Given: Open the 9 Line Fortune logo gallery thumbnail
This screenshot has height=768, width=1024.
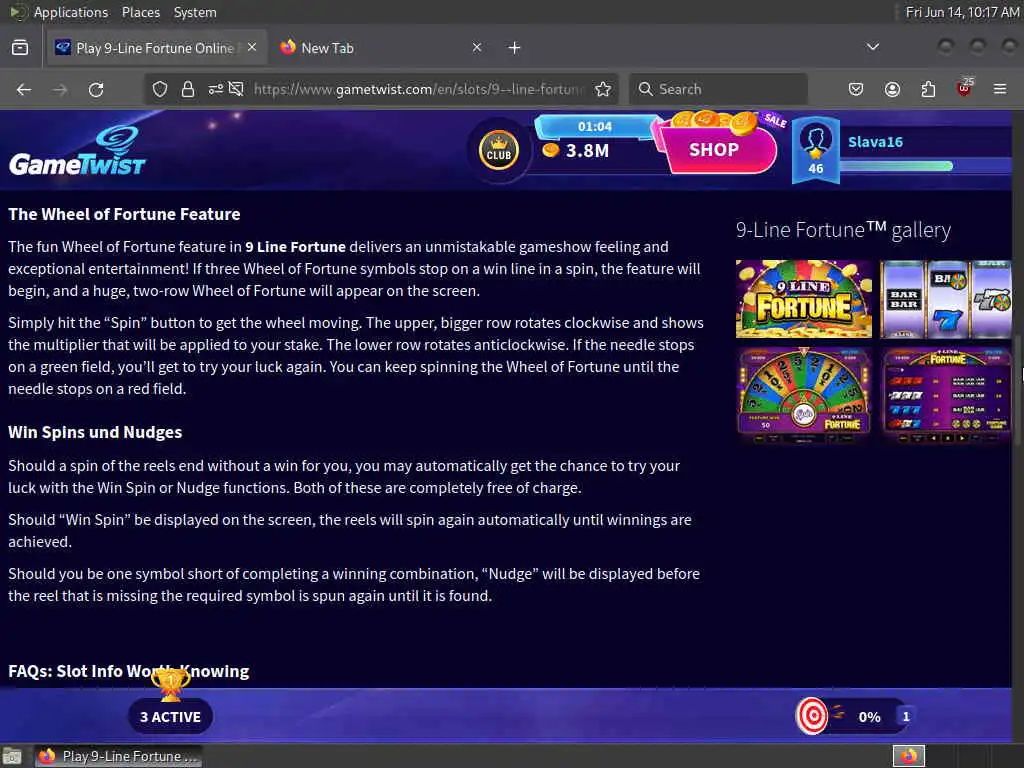Looking at the screenshot, I should point(804,299).
